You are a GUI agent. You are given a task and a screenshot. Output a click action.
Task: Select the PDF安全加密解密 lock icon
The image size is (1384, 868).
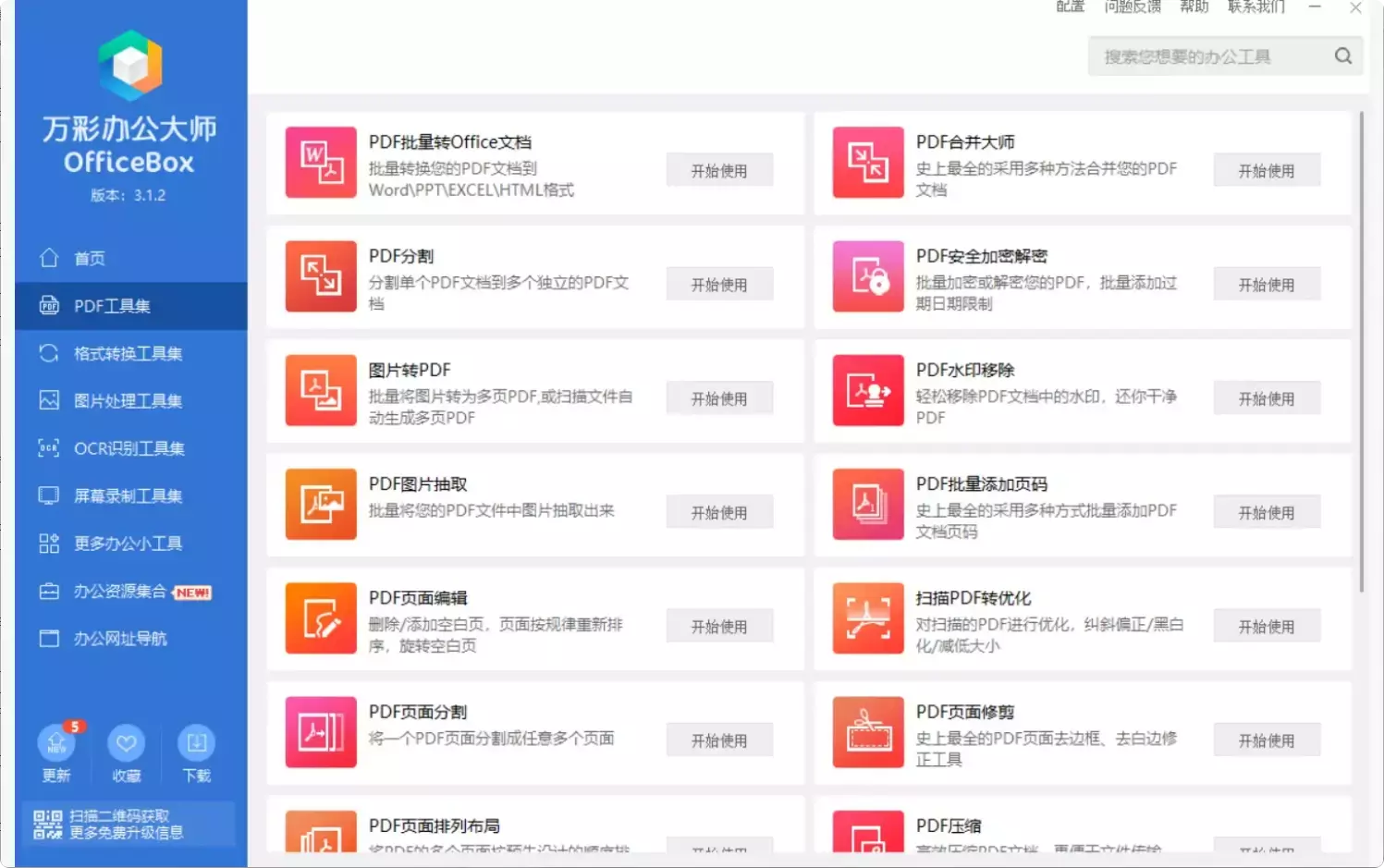(867, 276)
